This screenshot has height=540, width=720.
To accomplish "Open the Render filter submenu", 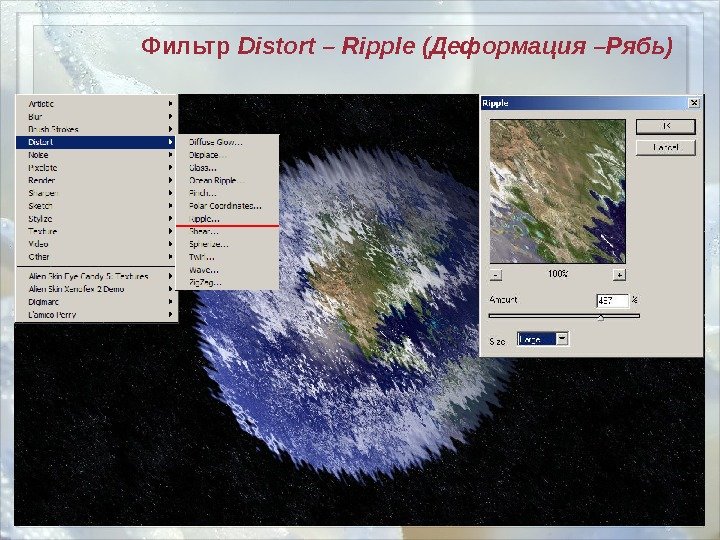I will point(96,180).
